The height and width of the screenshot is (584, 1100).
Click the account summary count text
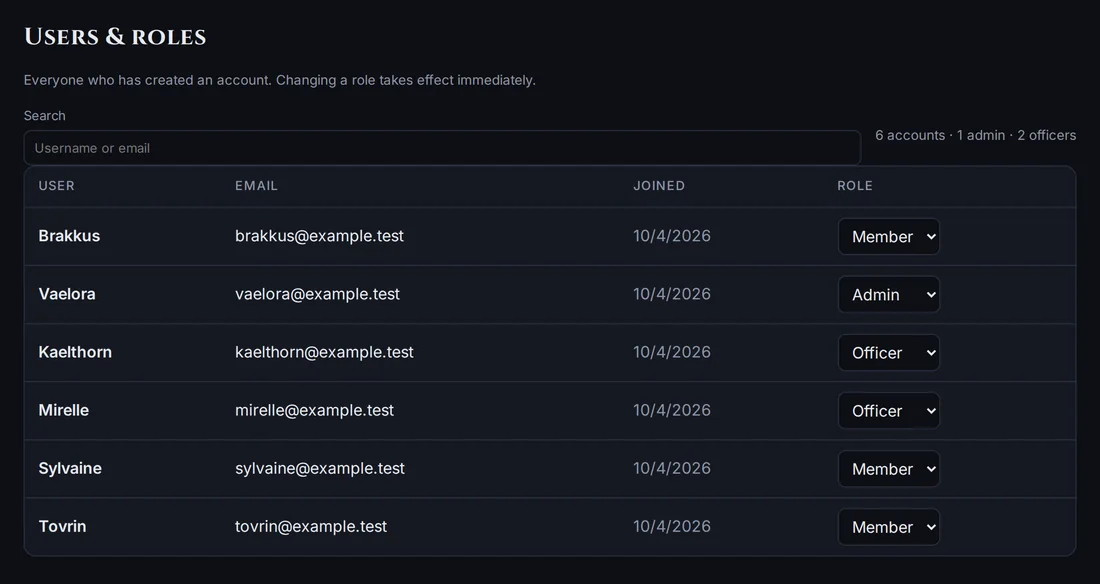click(975, 135)
